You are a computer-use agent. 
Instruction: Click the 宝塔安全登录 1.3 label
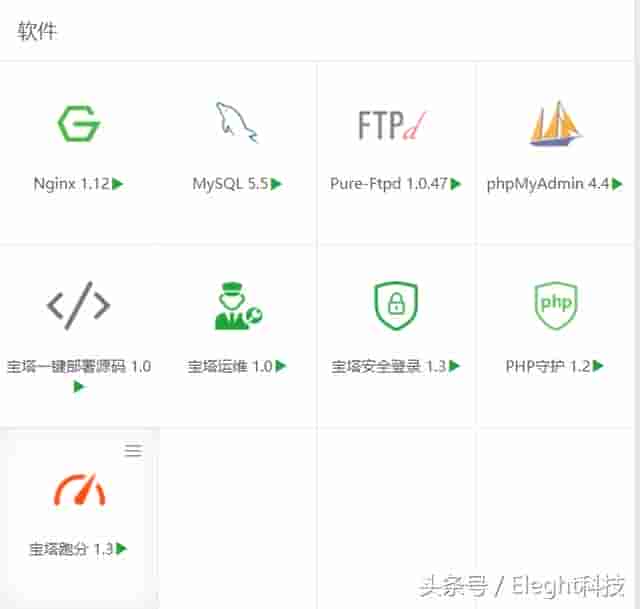(x=389, y=366)
